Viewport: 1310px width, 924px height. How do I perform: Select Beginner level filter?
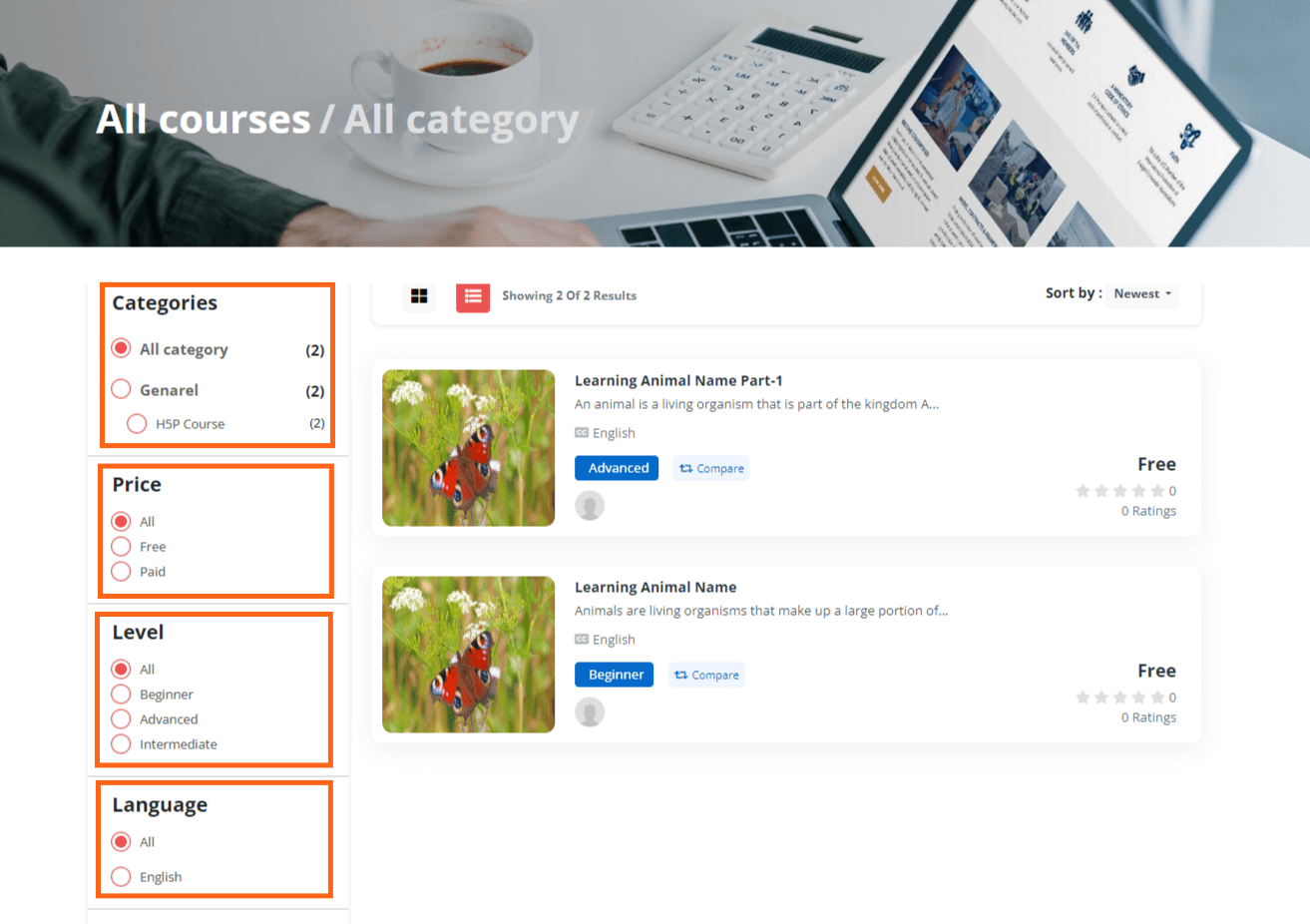[x=122, y=694]
